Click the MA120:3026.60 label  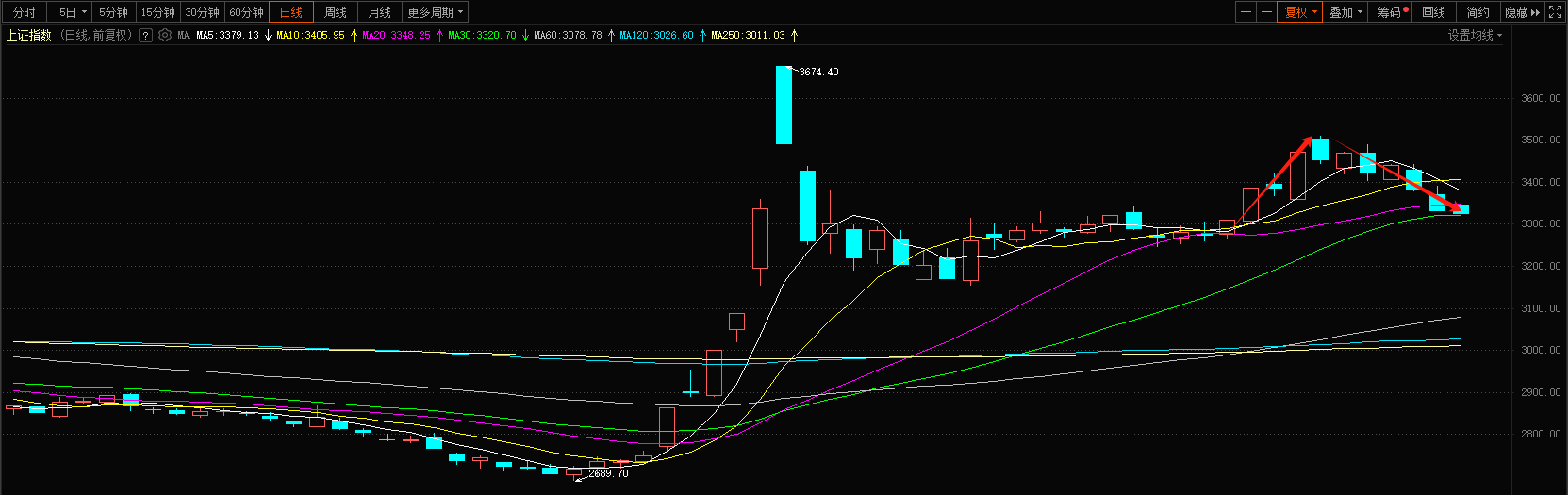pos(656,35)
